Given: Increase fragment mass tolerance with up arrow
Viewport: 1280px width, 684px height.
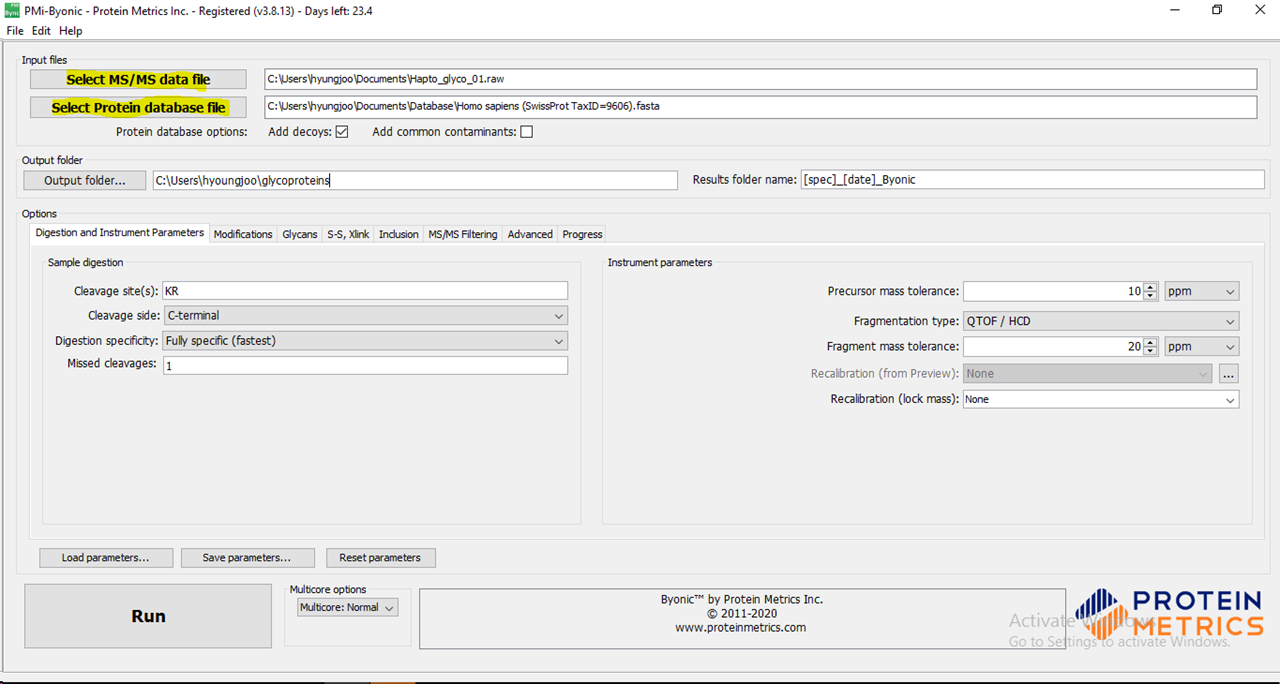Looking at the screenshot, I should pyautogui.click(x=1151, y=342).
